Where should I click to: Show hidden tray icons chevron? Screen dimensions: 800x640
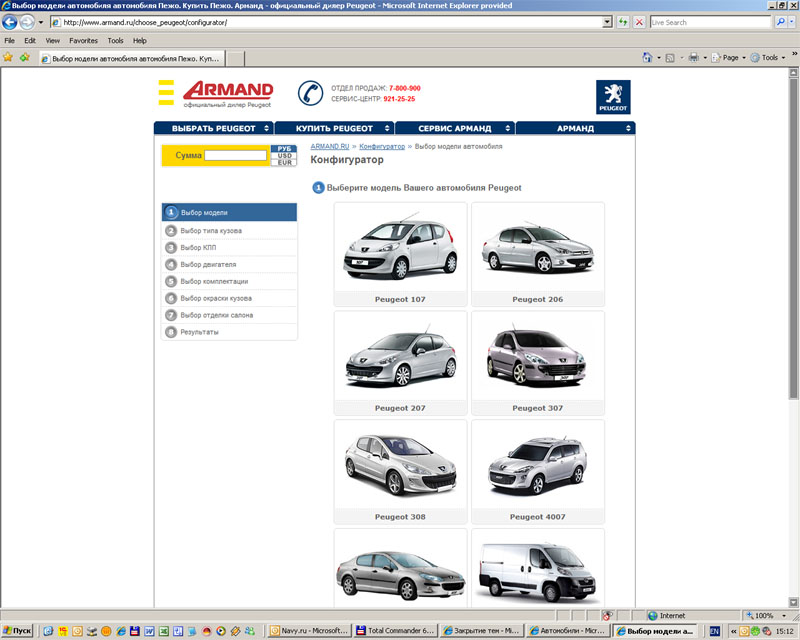click(734, 631)
